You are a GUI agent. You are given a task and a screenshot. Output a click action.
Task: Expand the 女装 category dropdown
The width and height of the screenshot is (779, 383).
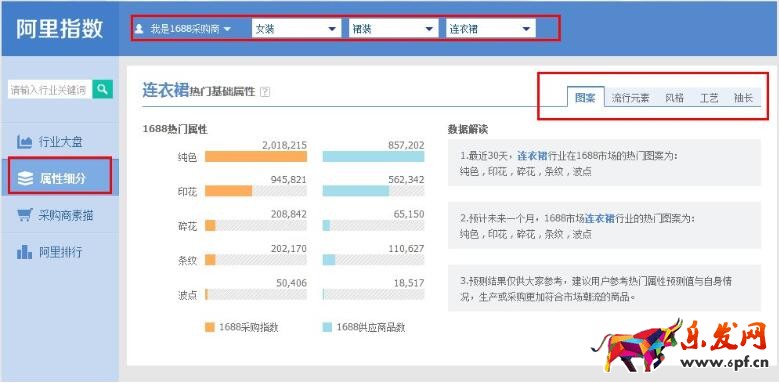[296, 29]
